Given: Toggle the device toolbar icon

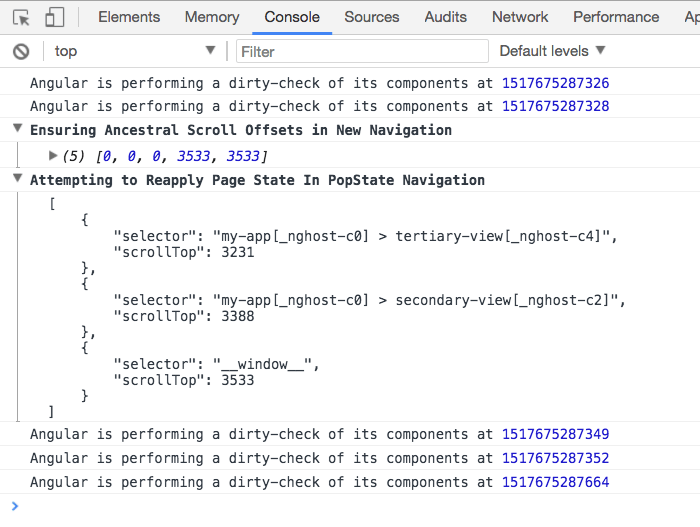Looking at the screenshot, I should point(54,17).
